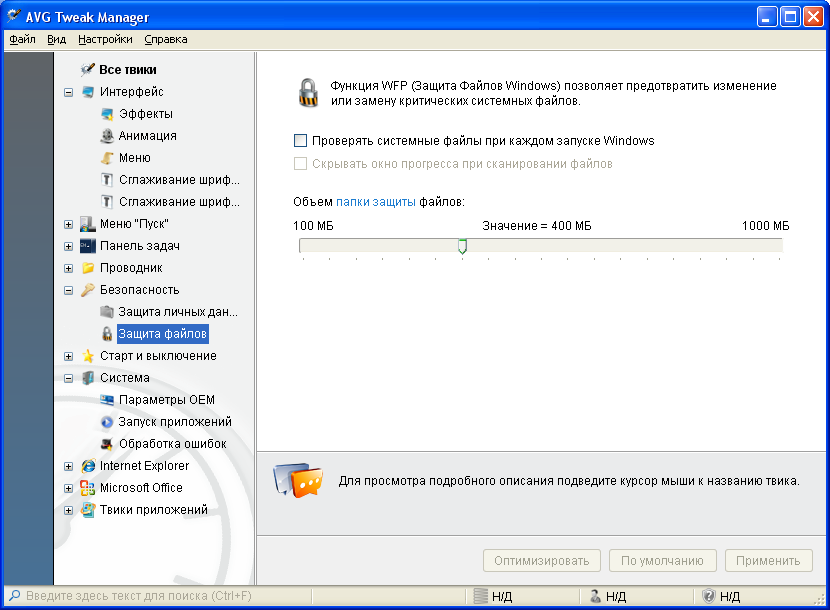Expand the Твики приложений branch
Image resolution: width=830 pixels, height=610 pixels.
point(68,510)
